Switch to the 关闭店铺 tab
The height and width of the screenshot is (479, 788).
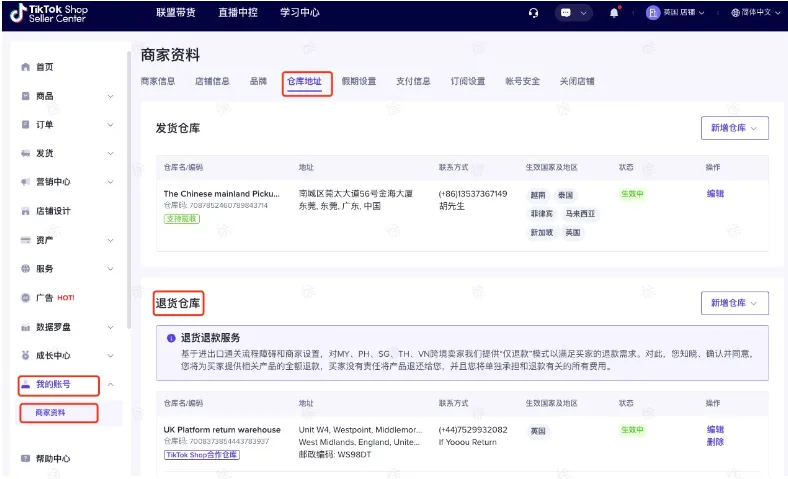pos(577,81)
